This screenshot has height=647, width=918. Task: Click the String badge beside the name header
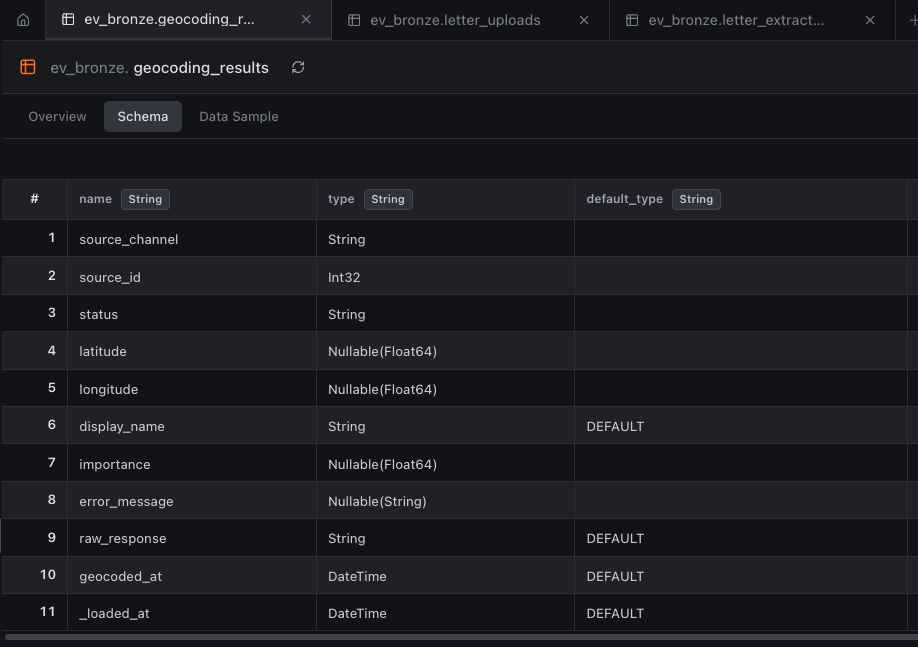tap(145, 199)
